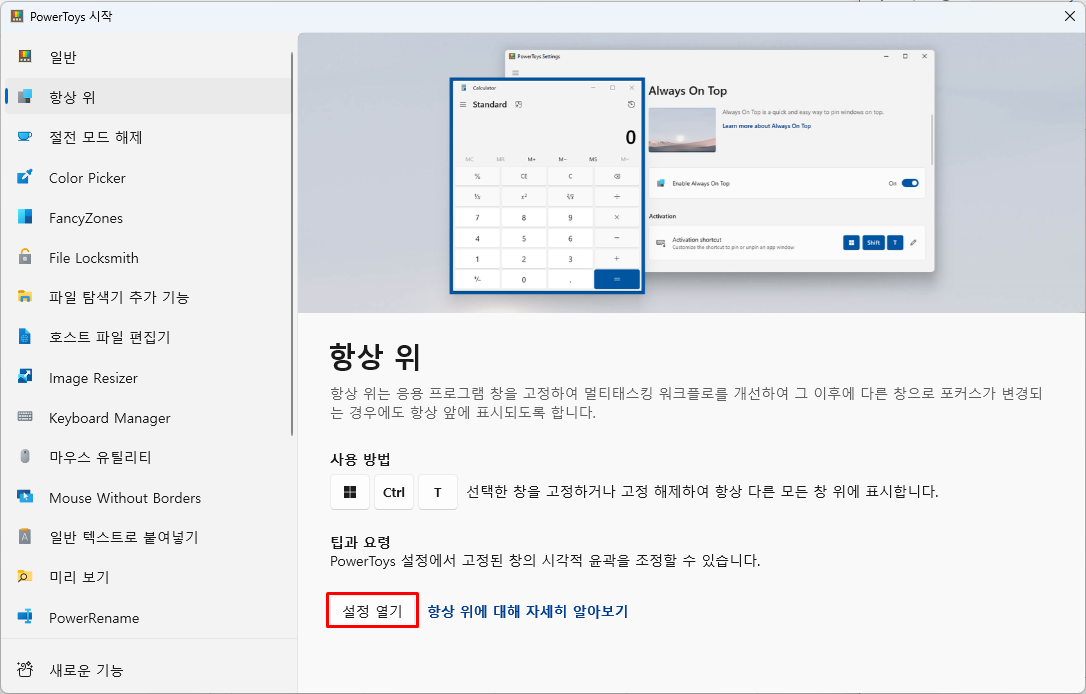The height and width of the screenshot is (694, 1086).
Task: Click the 미리 보기 magnifier icon
Action: pos(25,576)
